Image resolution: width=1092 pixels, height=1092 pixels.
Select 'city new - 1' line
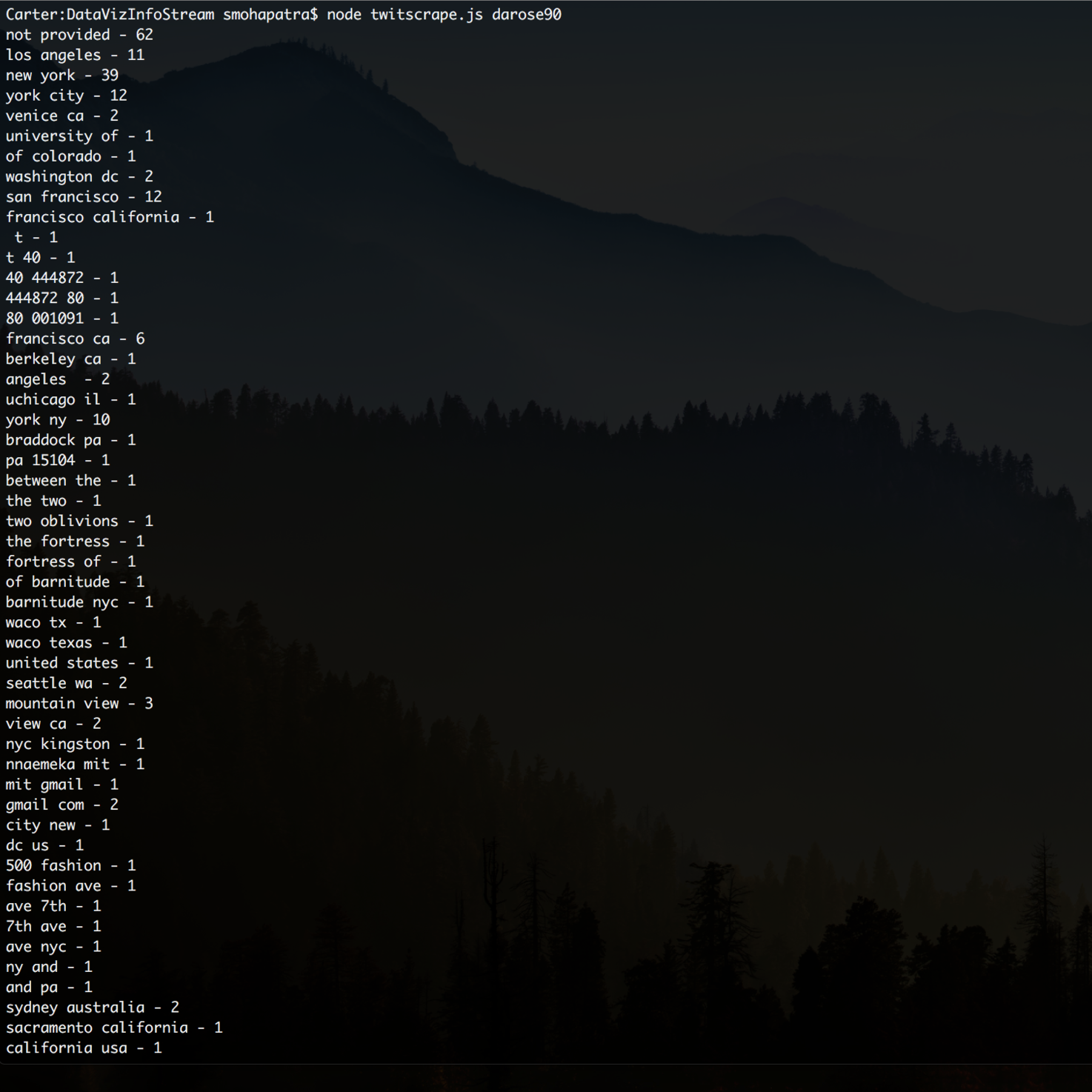click(58, 825)
